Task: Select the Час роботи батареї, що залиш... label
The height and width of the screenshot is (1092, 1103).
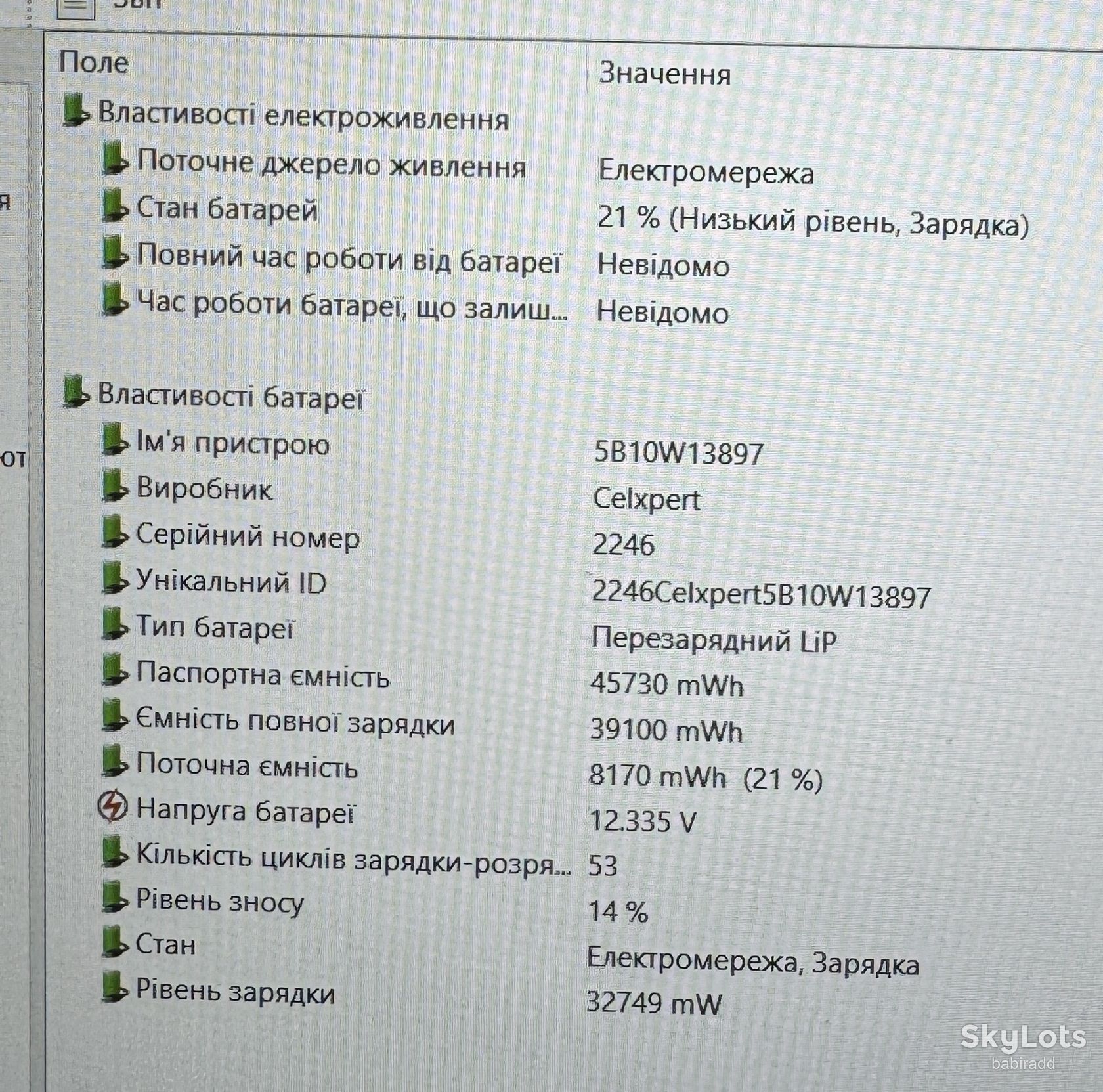Action: tap(352, 306)
